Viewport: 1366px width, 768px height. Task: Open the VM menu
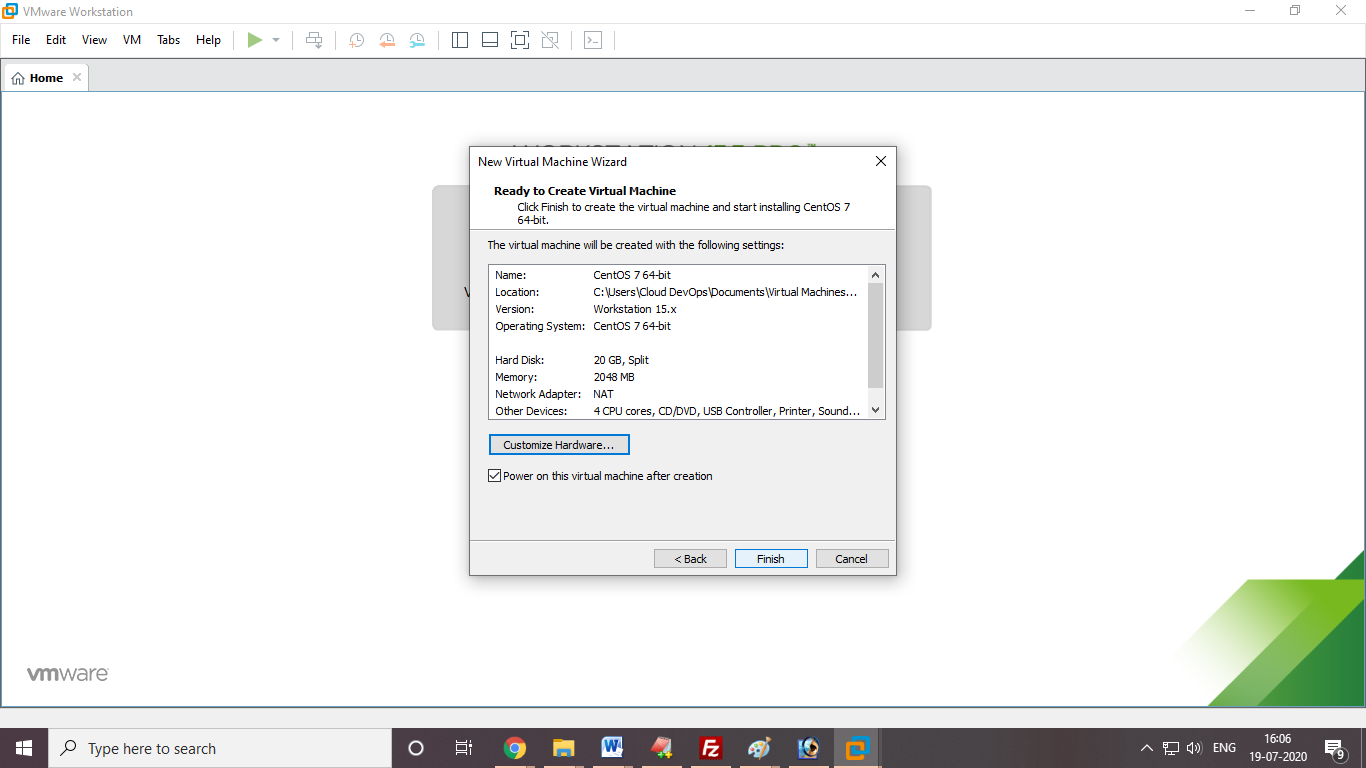pos(131,40)
